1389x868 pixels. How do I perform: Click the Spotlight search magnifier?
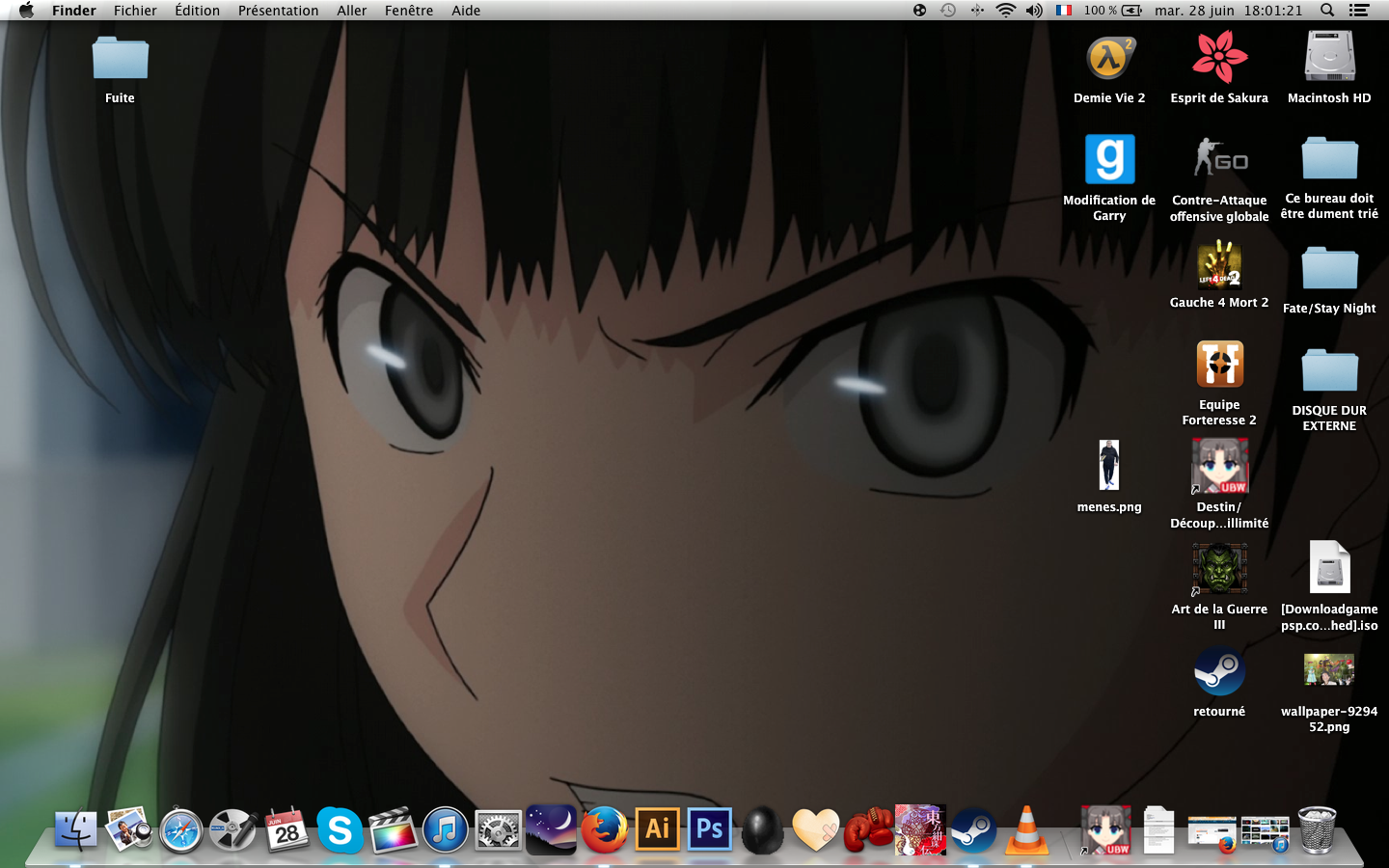tap(1327, 11)
